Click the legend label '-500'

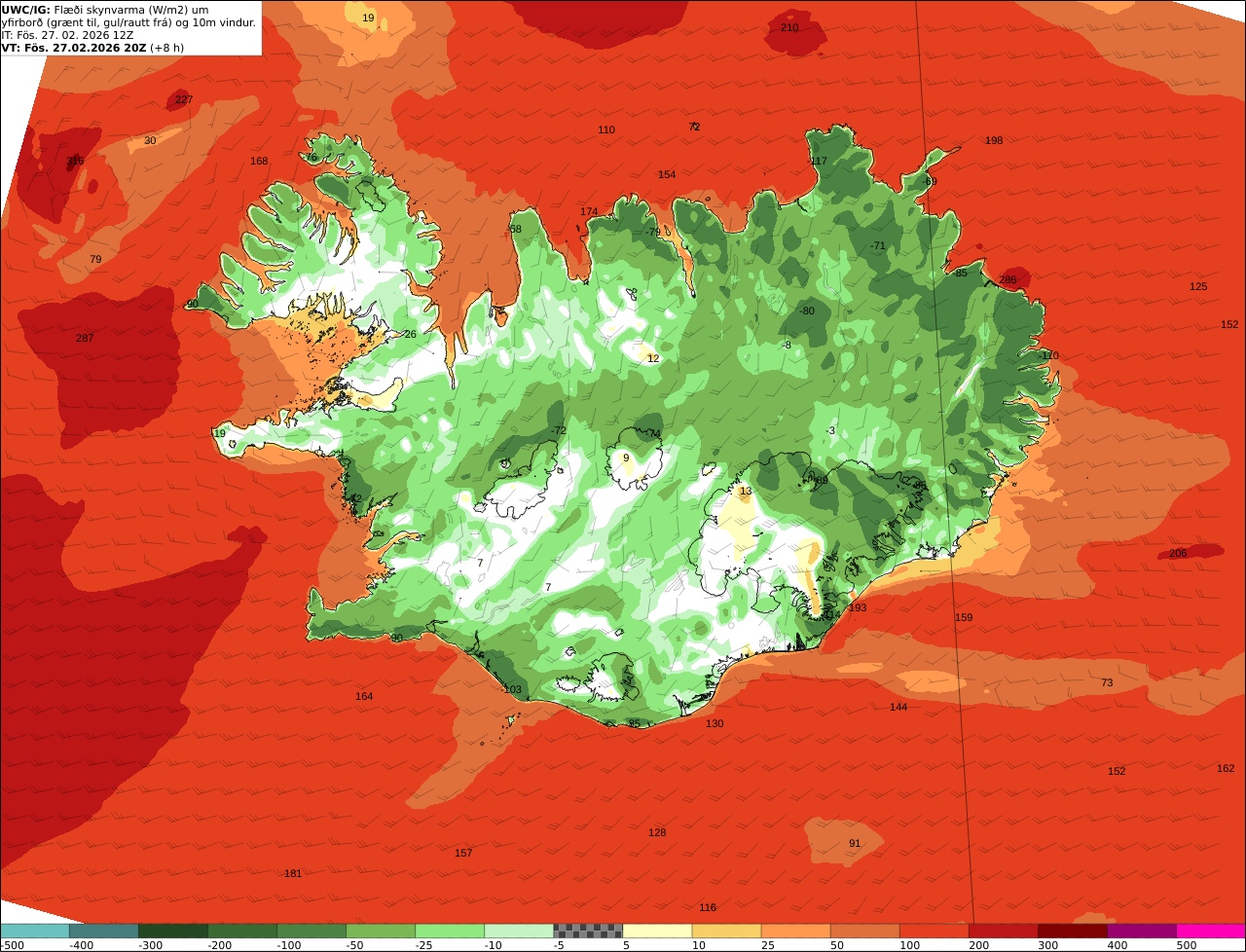tap(13, 945)
